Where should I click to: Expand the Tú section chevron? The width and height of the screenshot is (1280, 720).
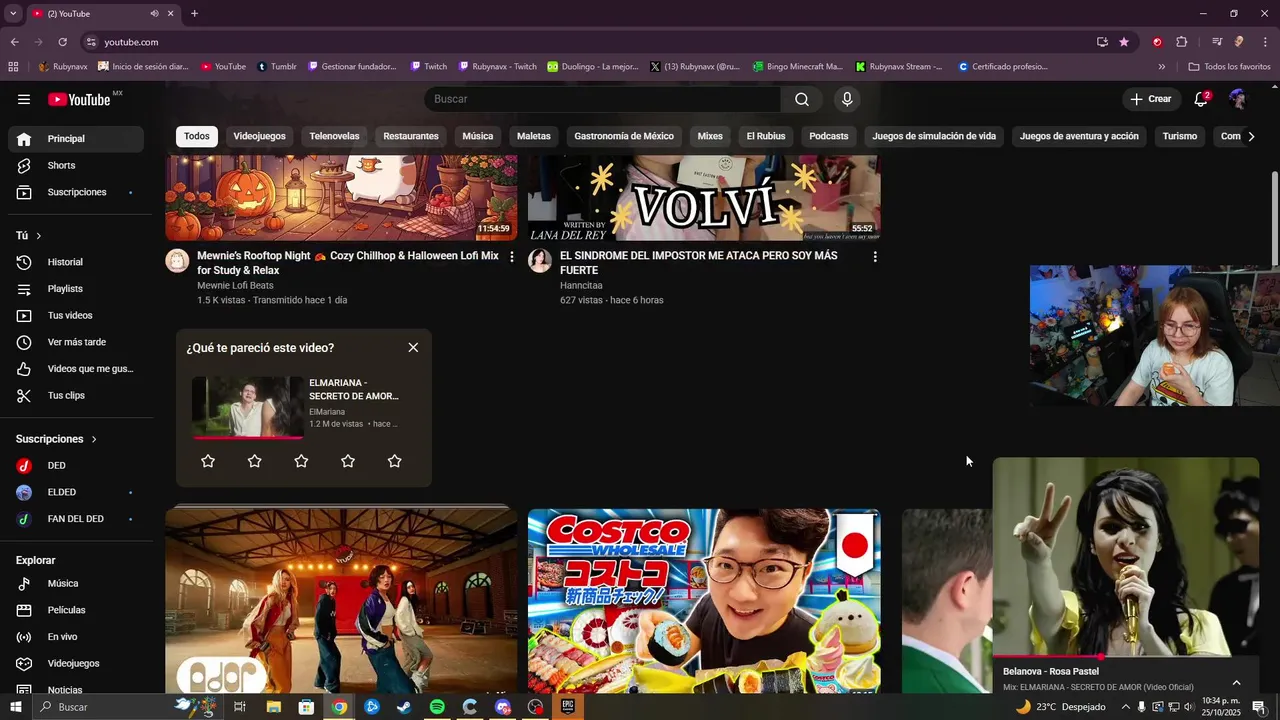coord(39,236)
